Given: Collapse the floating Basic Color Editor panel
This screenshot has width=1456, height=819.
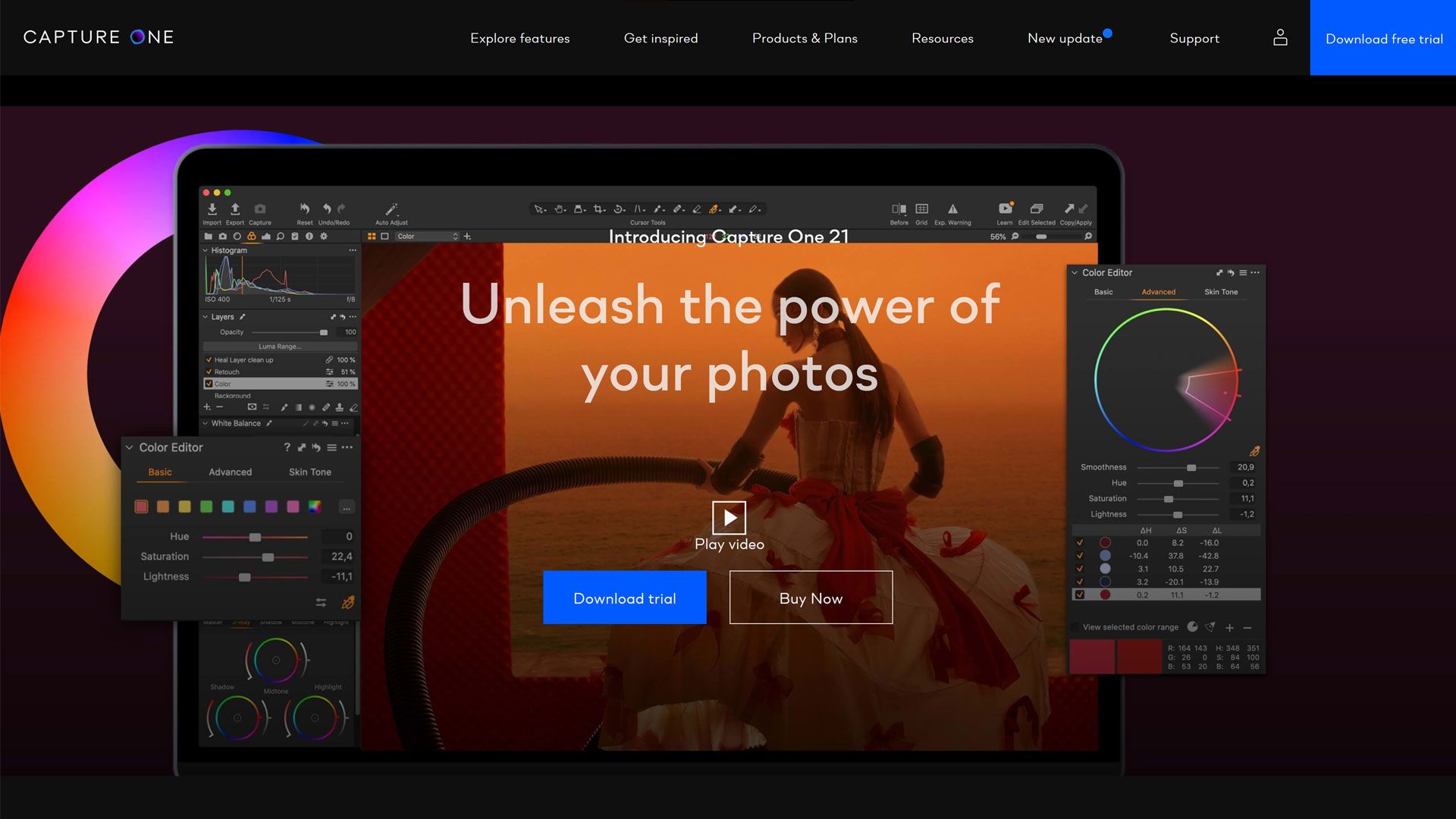Looking at the screenshot, I should (x=129, y=447).
